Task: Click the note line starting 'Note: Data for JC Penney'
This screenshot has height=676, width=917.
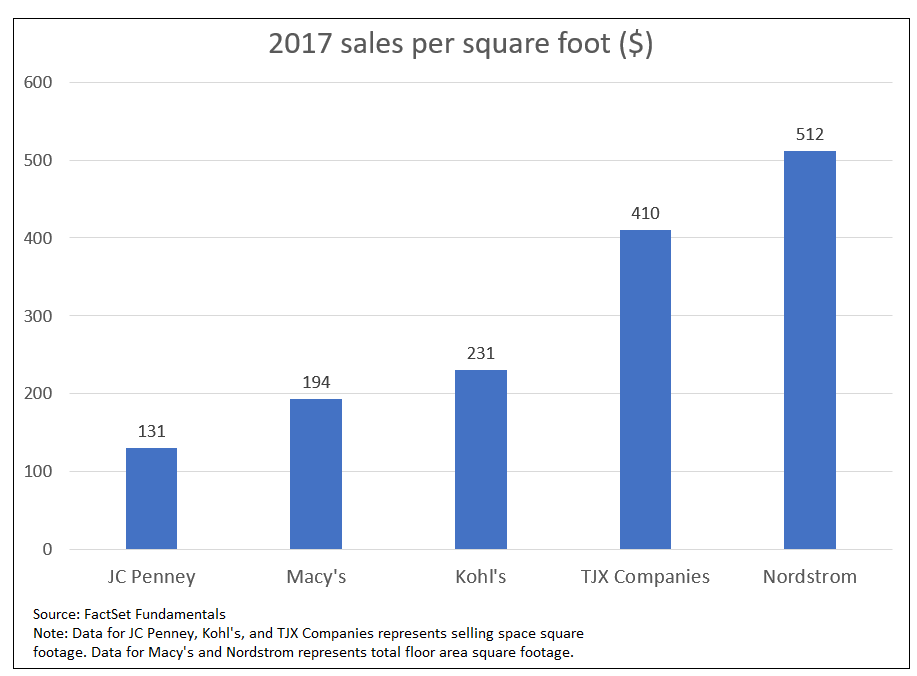Action: point(308,633)
